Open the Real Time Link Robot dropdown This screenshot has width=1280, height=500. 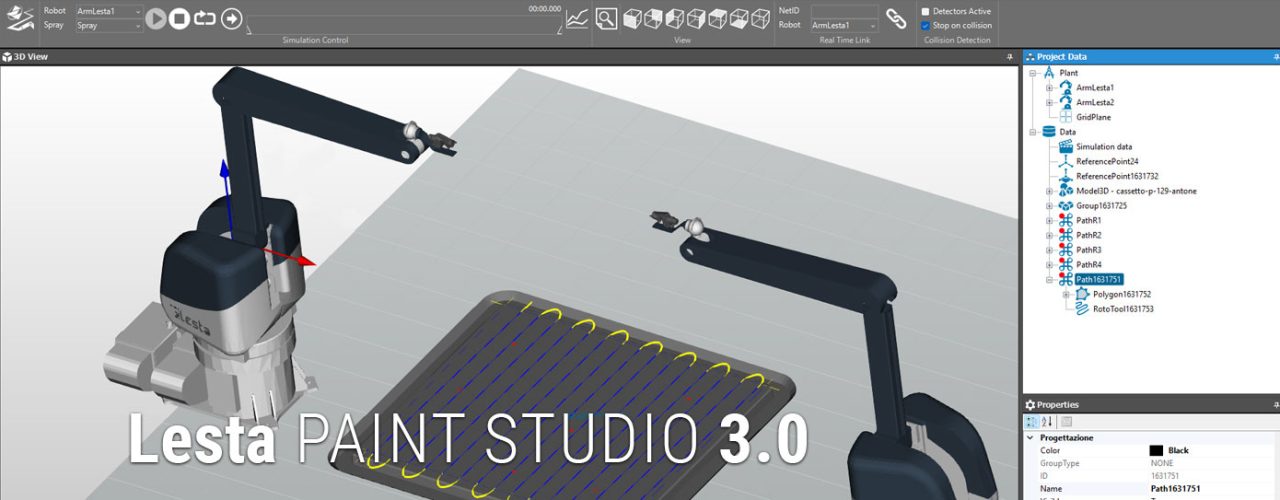[844, 25]
